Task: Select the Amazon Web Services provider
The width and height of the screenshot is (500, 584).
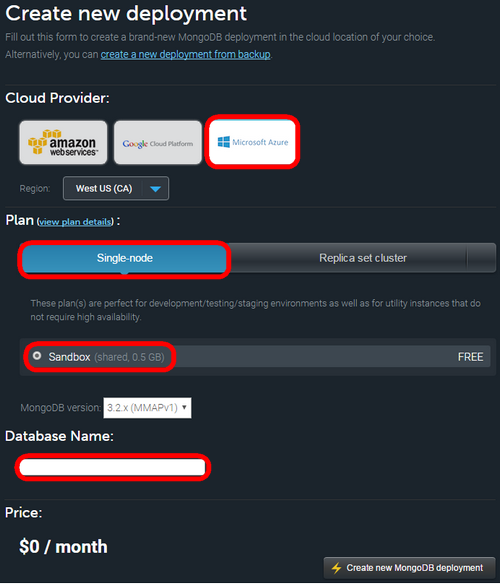Action: (x=63, y=142)
